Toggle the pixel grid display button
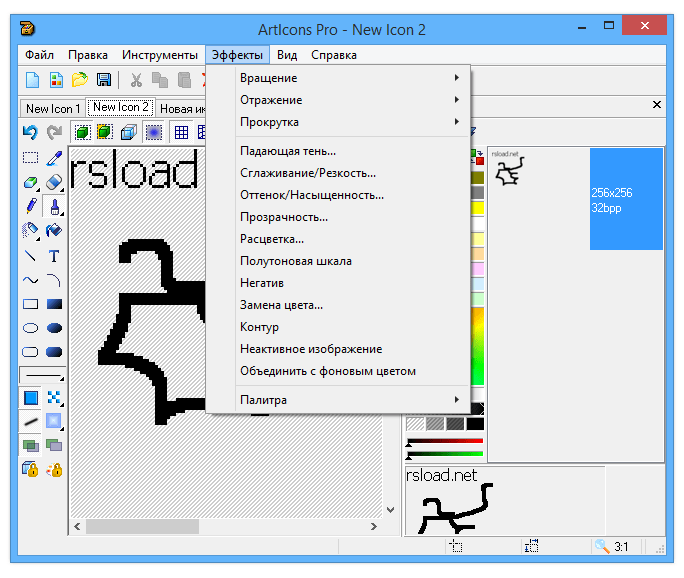This screenshot has width=684, height=578. point(181,132)
